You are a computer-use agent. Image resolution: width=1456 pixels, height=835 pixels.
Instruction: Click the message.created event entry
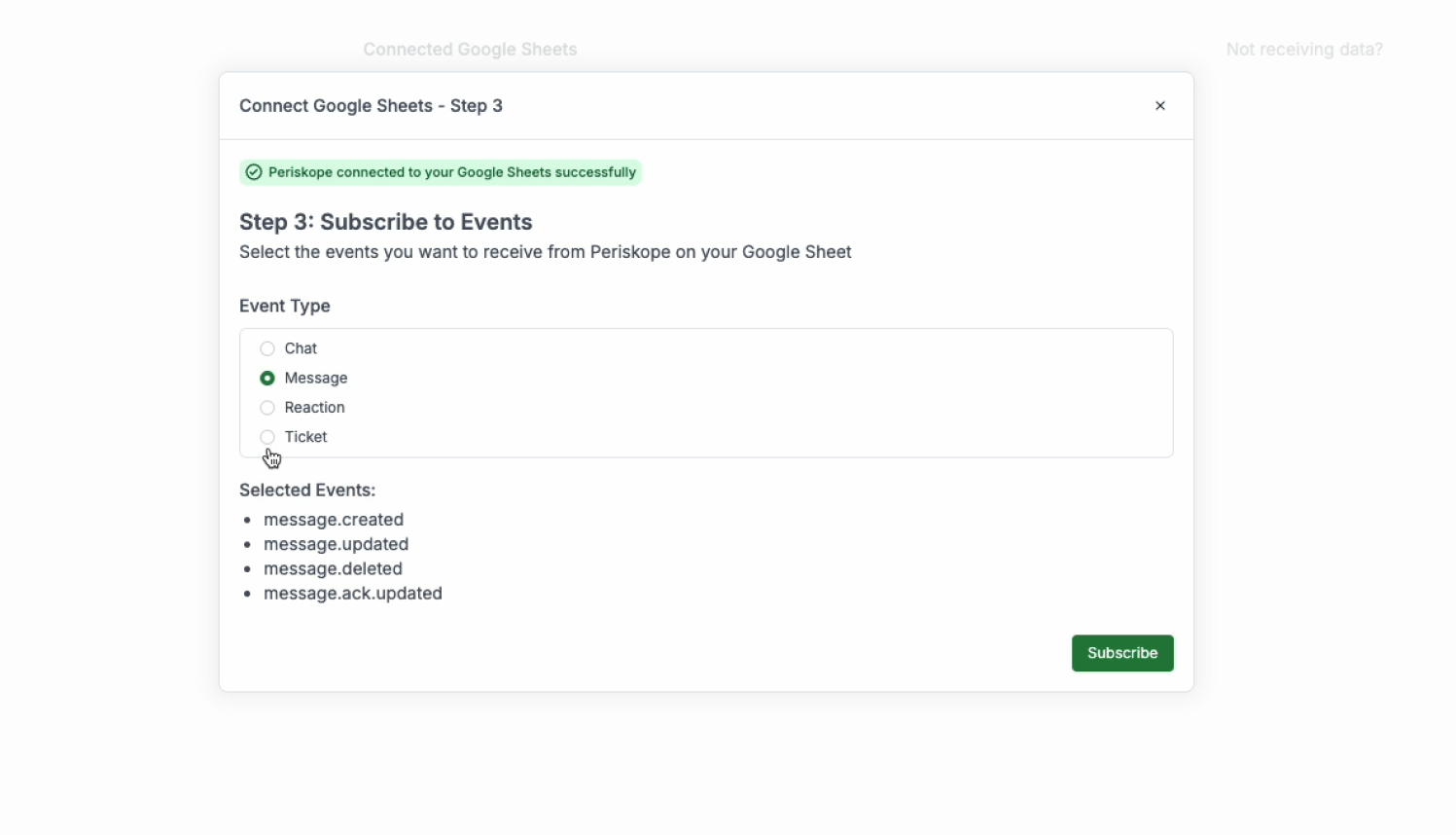pyautogui.click(x=334, y=520)
